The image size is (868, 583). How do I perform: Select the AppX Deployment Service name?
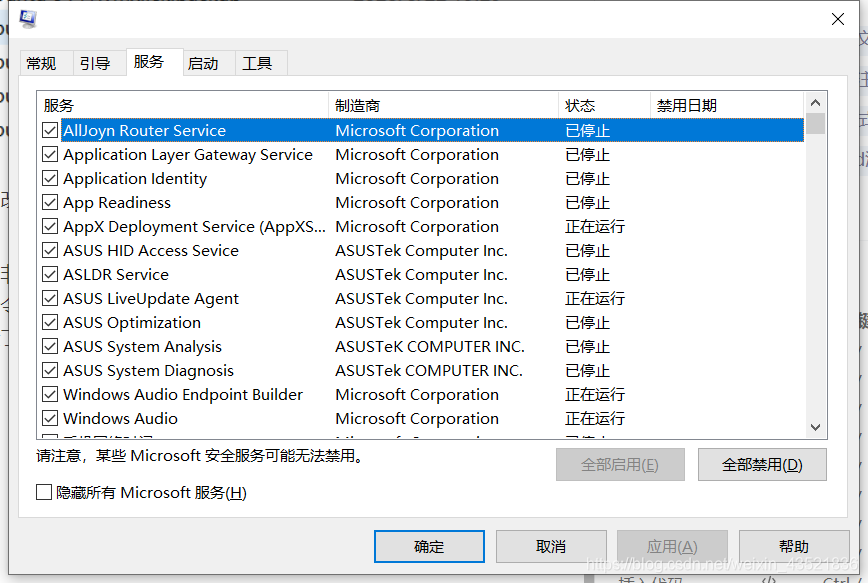point(194,226)
